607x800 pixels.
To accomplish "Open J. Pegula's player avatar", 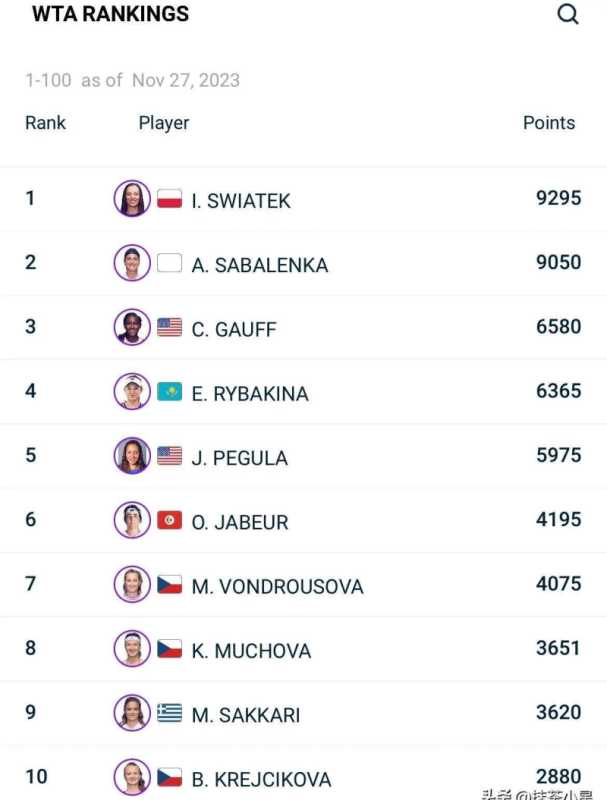I will click(132, 456).
